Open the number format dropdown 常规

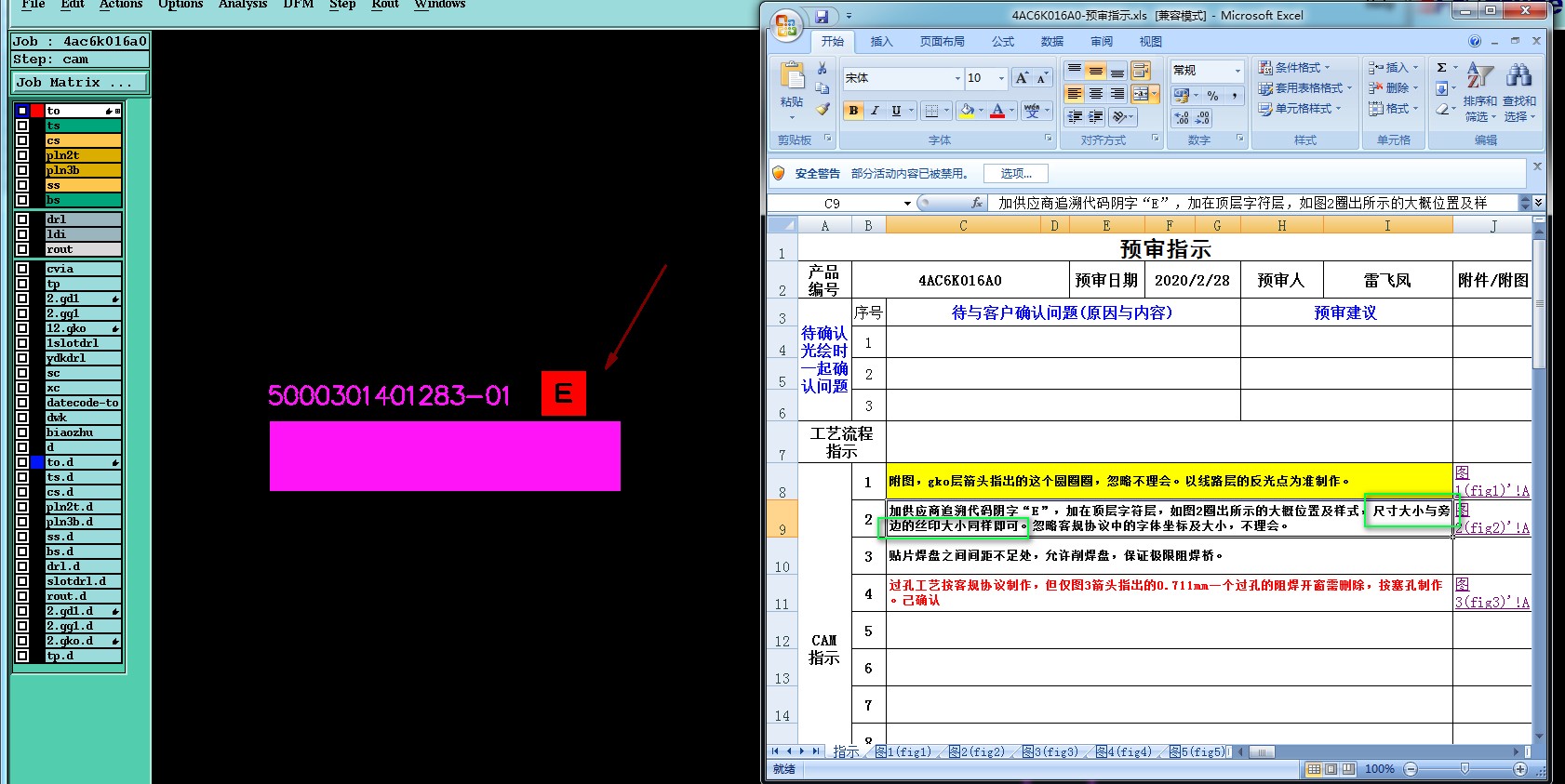[1237, 71]
